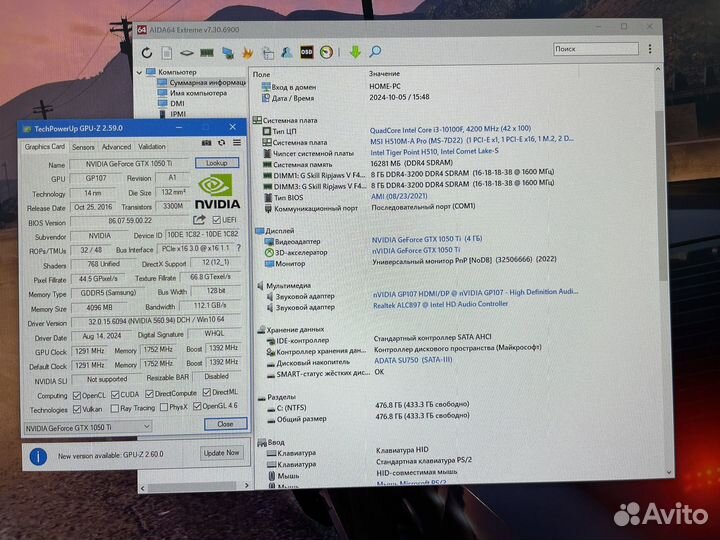
Task: Click the Значение column header
Action: point(384,73)
